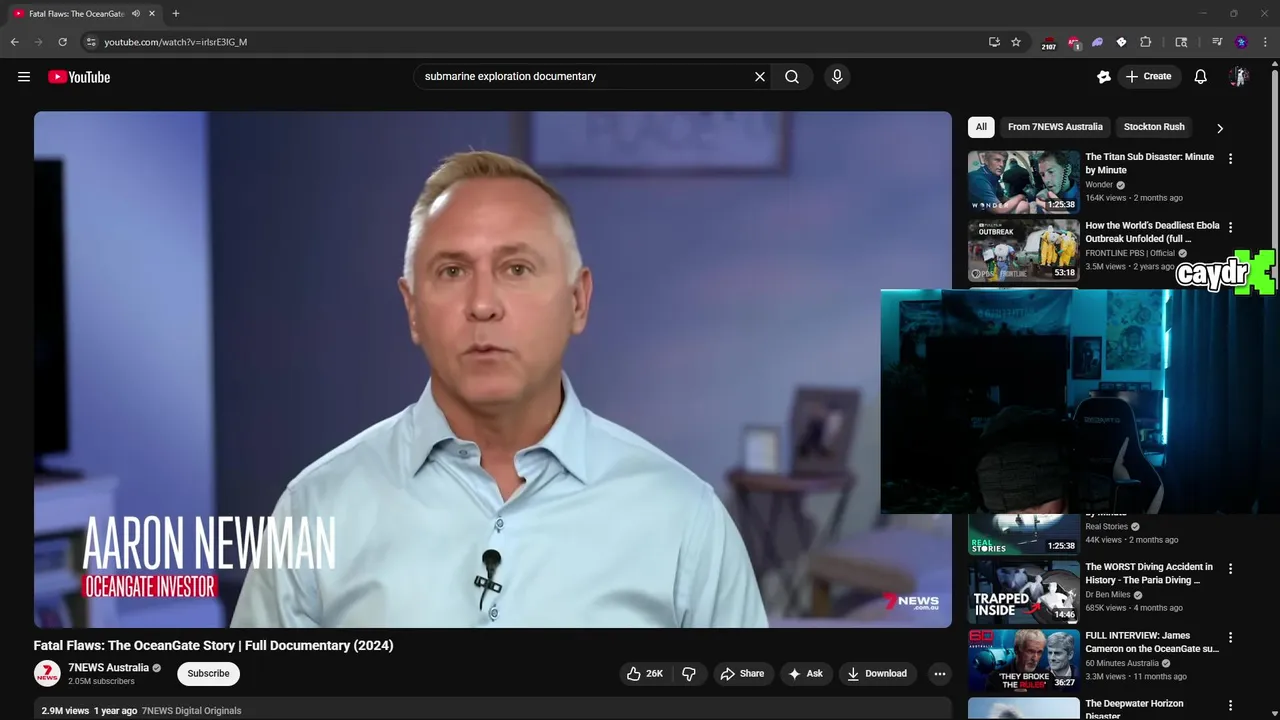Download the video

[x=877, y=674]
